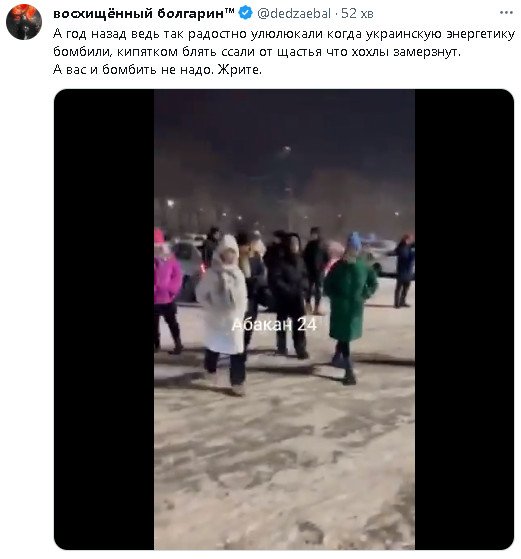Click the right black letterbox of video
The width and height of the screenshot is (521, 559).
[x=464, y=319]
